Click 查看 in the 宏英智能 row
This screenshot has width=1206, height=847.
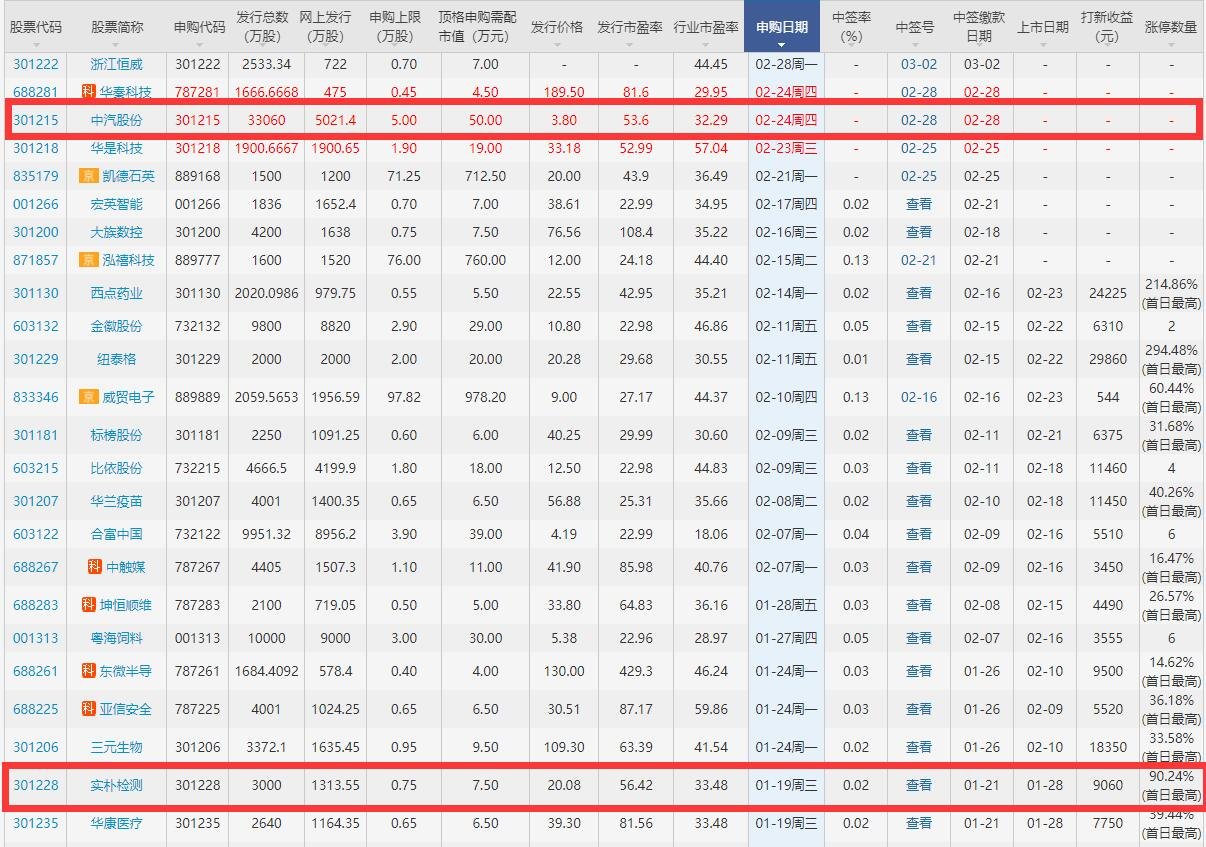[x=919, y=204]
